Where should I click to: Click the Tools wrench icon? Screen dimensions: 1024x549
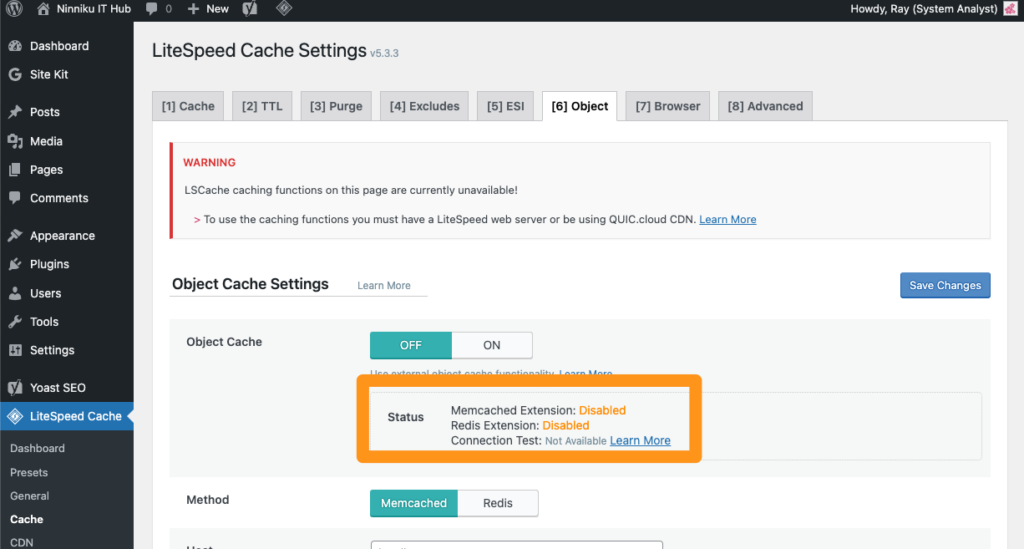coord(15,322)
